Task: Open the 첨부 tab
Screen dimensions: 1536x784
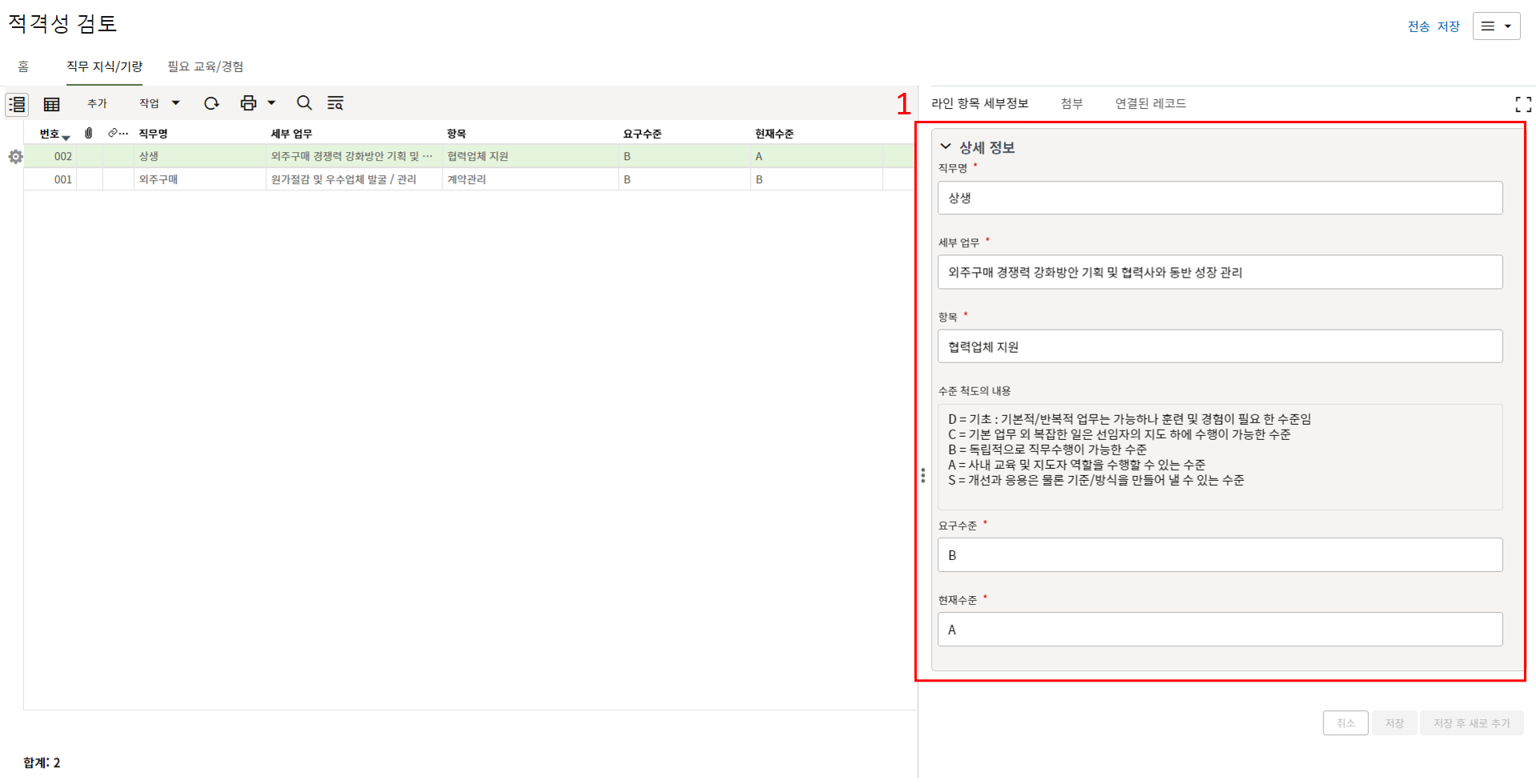Action: pos(1071,103)
